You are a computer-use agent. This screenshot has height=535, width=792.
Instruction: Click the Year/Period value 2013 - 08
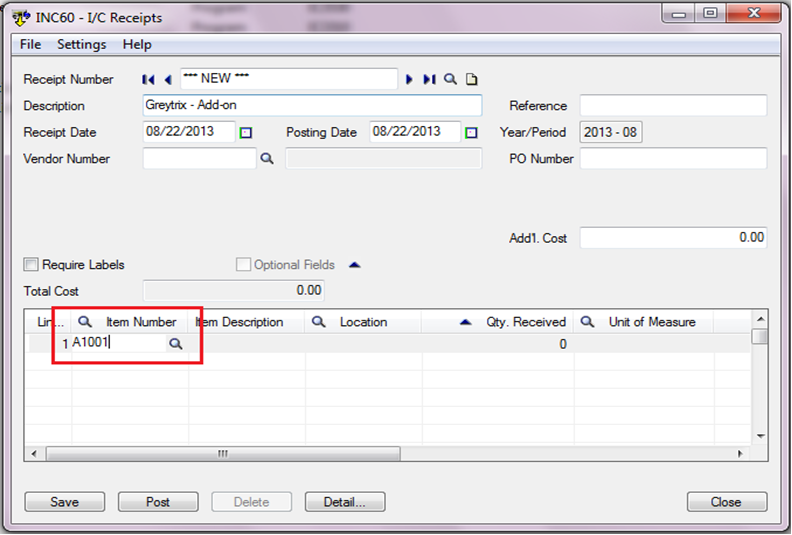[x=611, y=132]
